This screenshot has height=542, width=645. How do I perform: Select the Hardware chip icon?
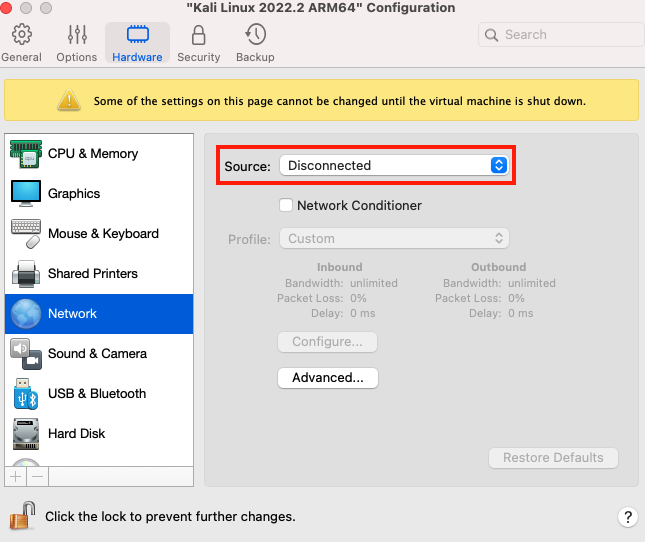[137, 34]
